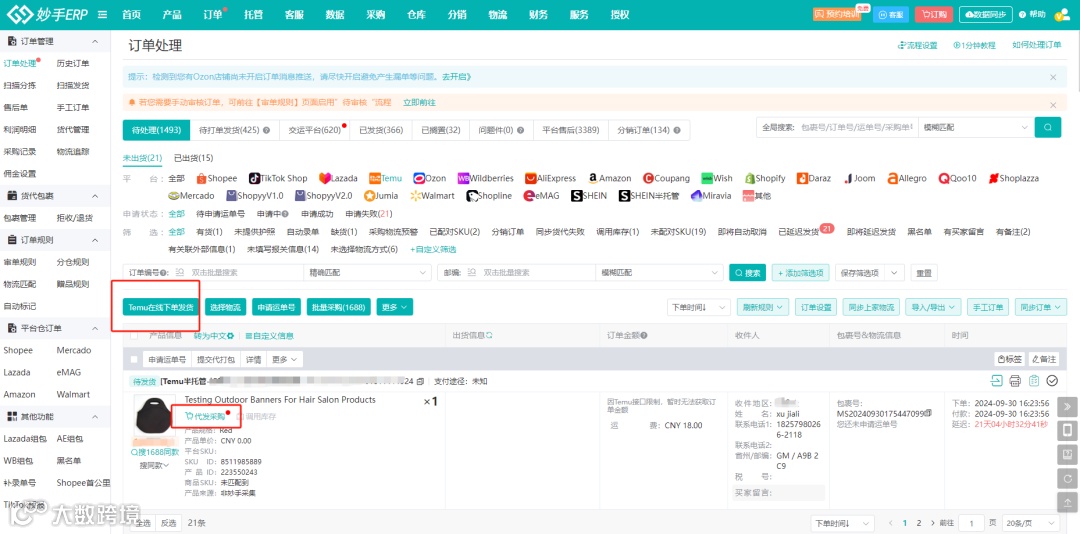Filter orders by TikTok Shop platform

click(x=278, y=178)
